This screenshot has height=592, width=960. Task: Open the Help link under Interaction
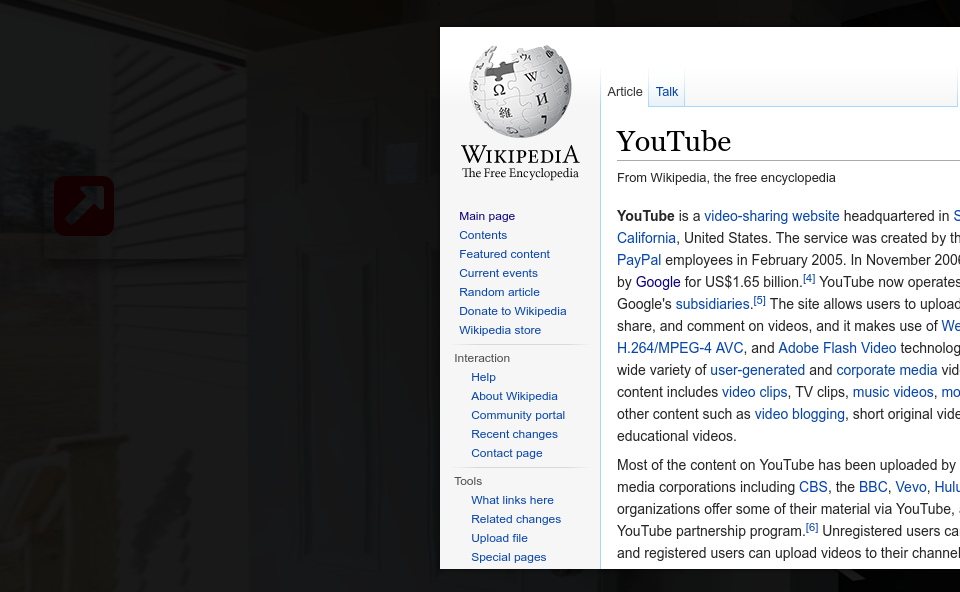(483, 377)
